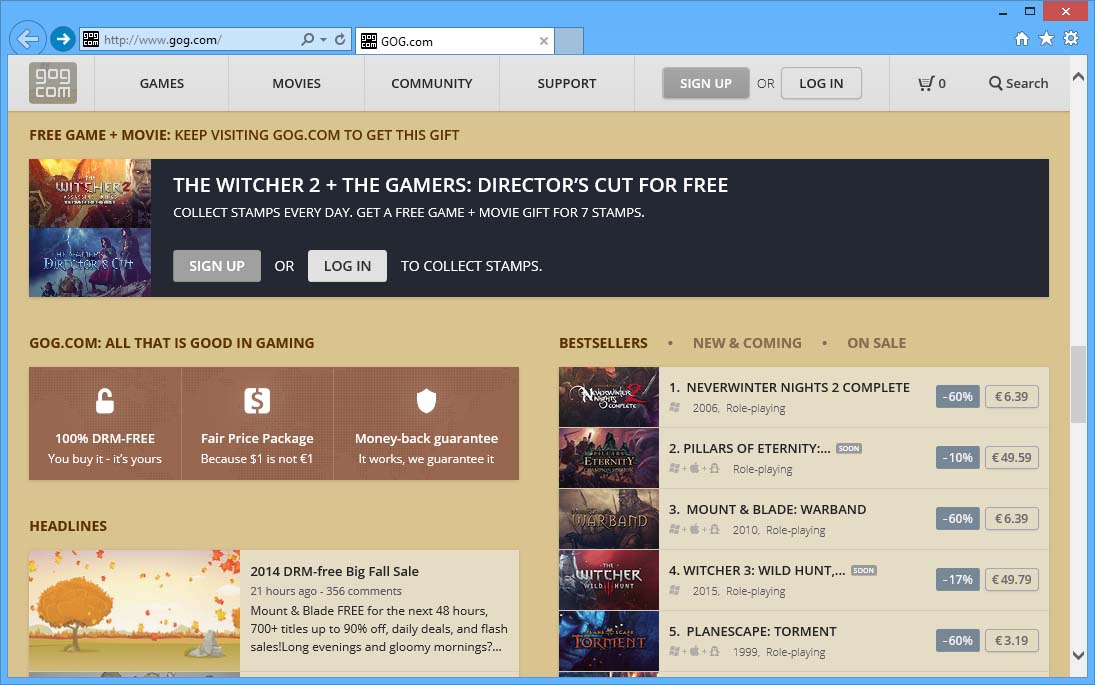Open Mount & Blade: Warband cover

609,519
